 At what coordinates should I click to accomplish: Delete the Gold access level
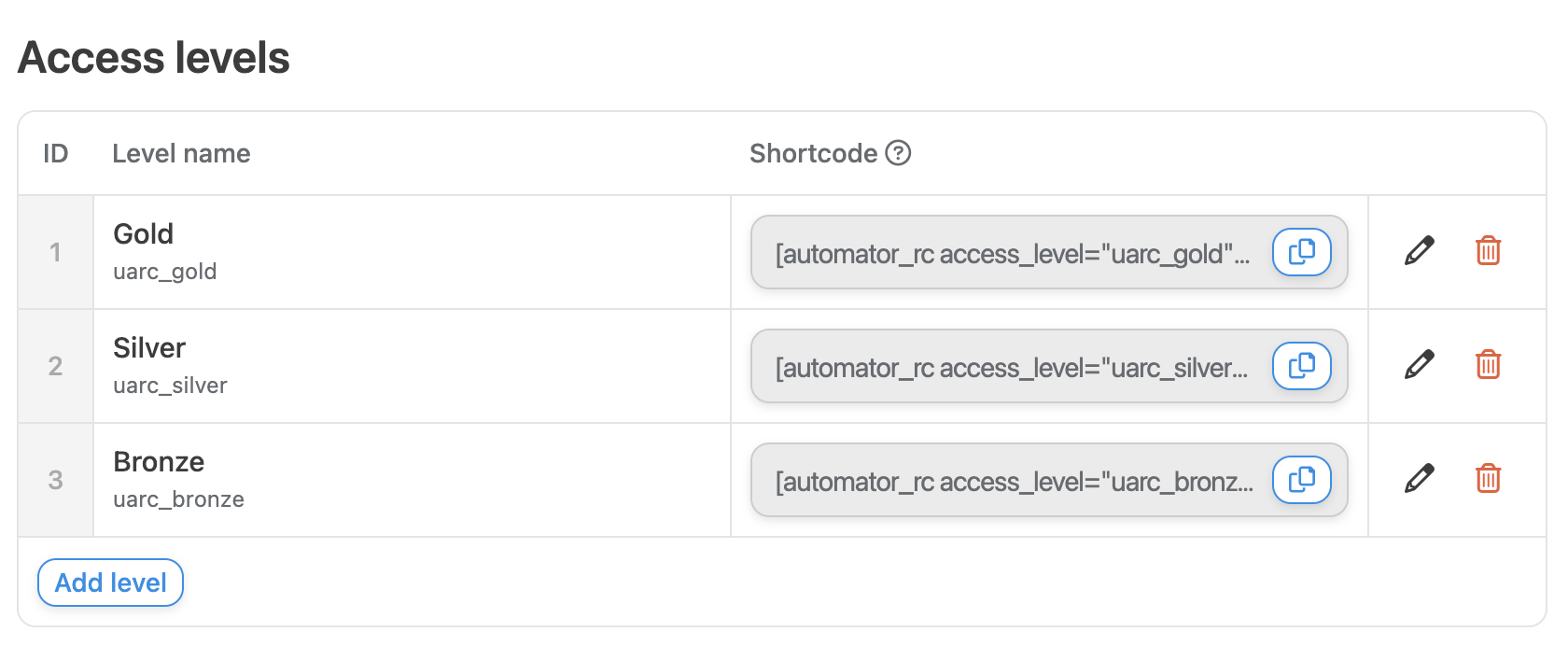1488,251
